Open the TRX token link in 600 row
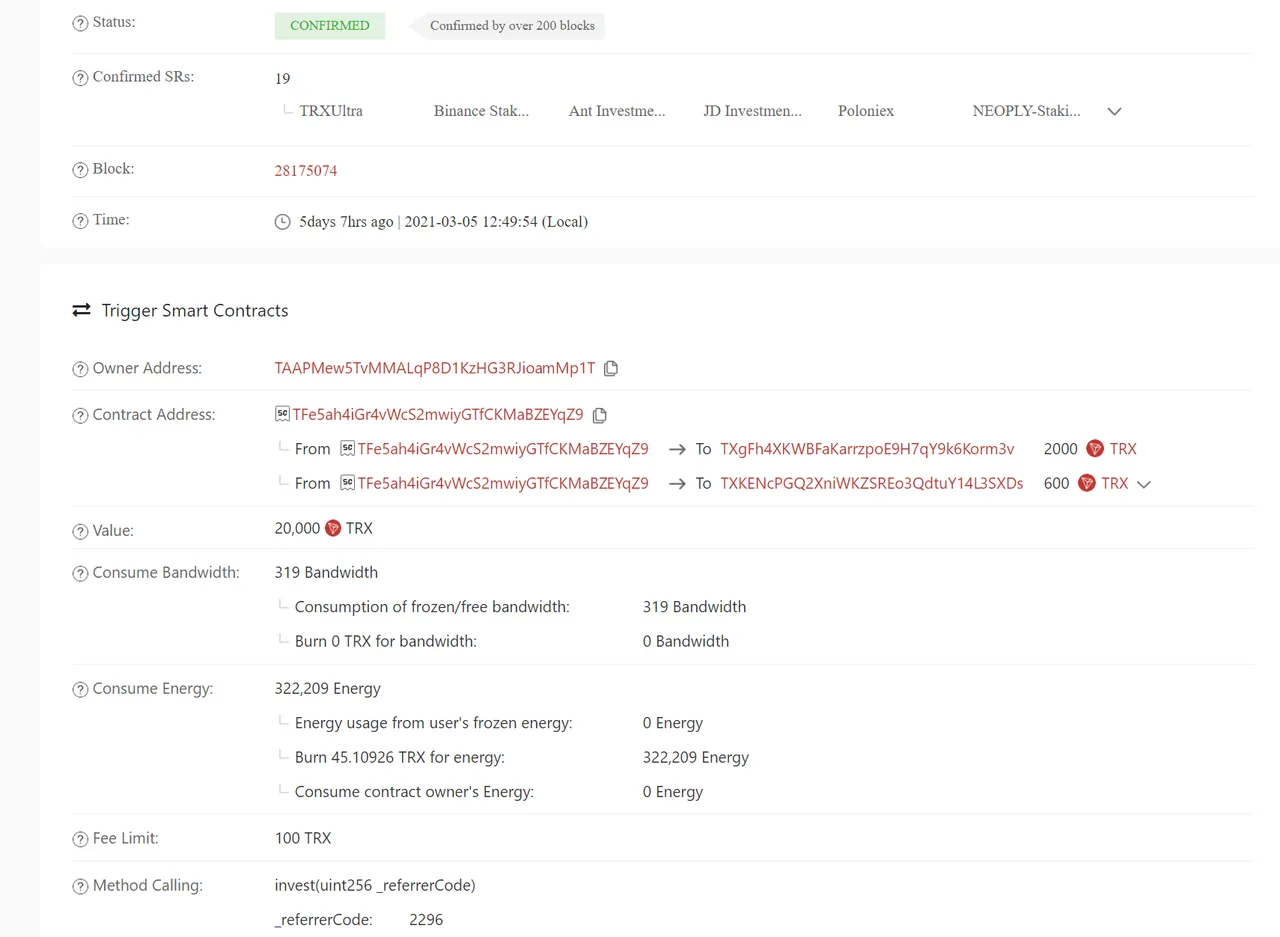The height and width of the screenshot is (937, 1280). (1115, 483)
